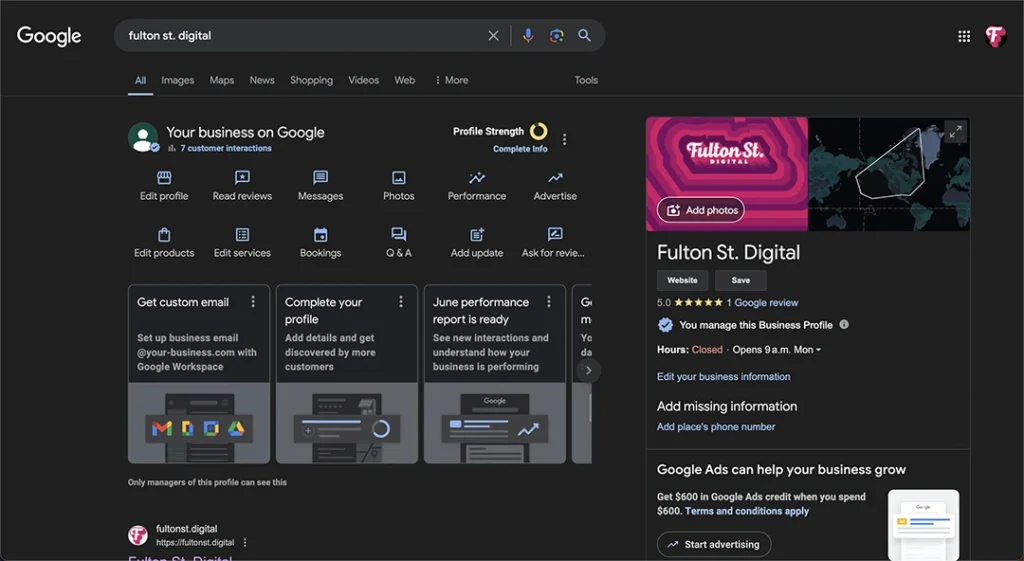Open Read reviews icon
This screenshot has height=561, width=1024.
point(242,178)
